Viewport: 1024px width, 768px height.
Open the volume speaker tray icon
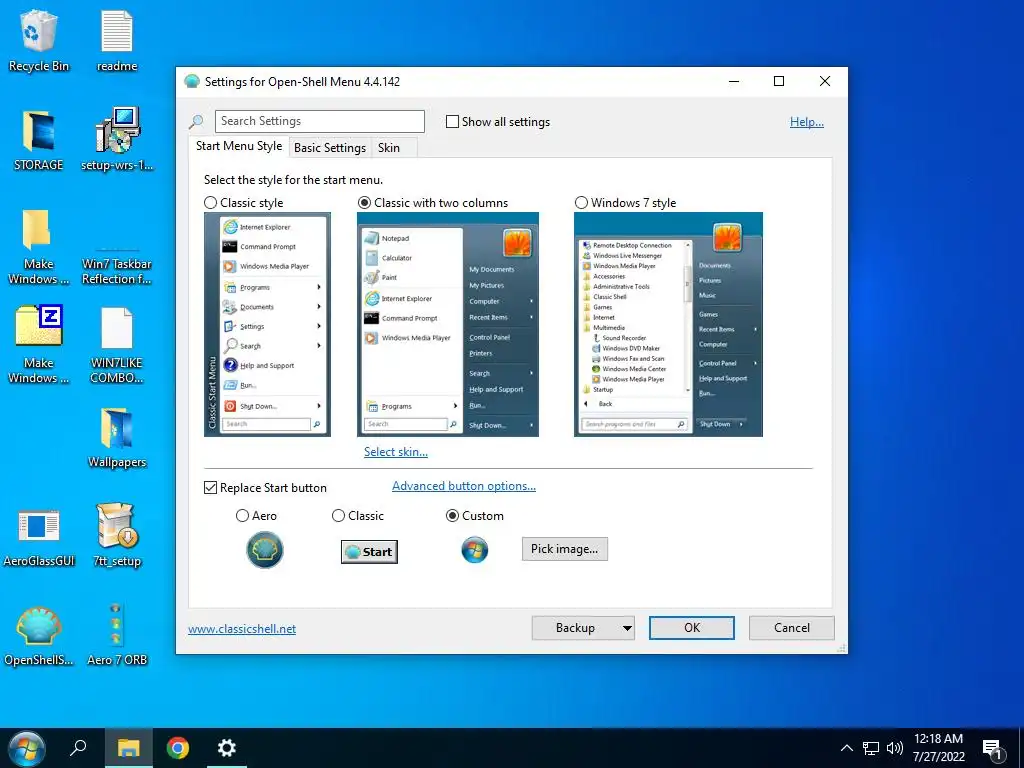[895, 748]
